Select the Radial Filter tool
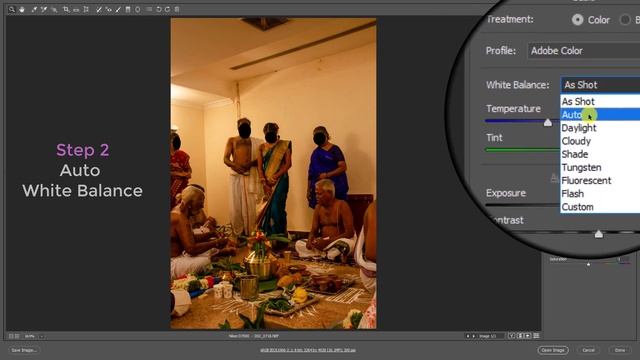 click(138, 9)
